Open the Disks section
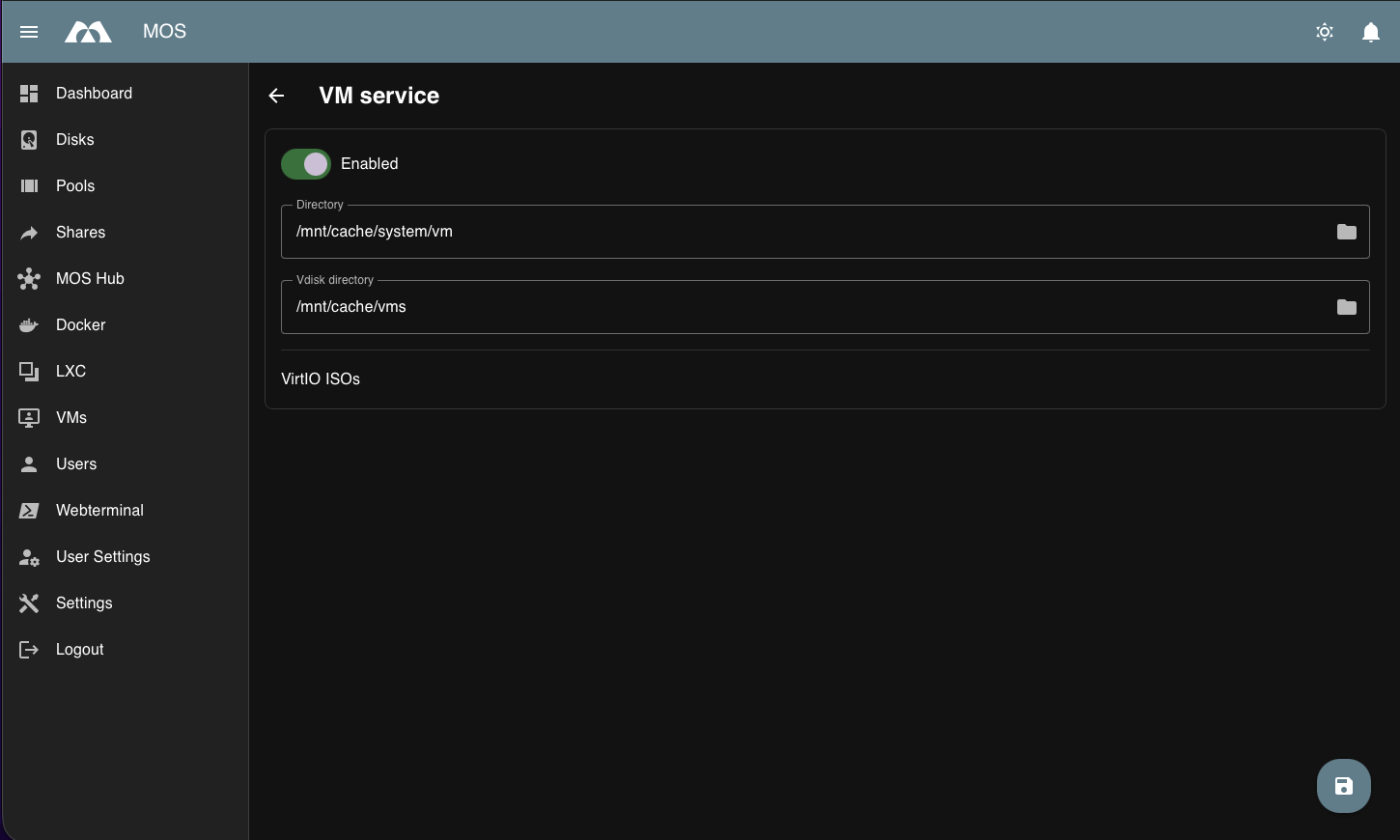Screen dimensions: 1400x840 [x=74, y=139]
